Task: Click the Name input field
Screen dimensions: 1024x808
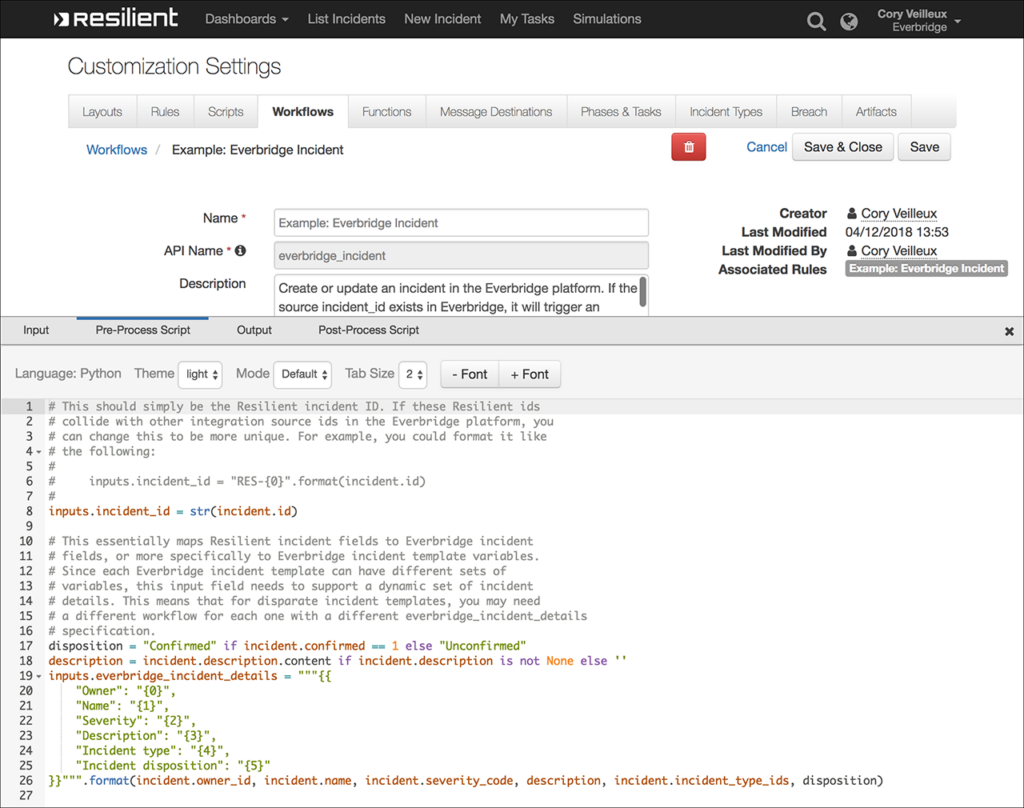Action: (461, 223)
